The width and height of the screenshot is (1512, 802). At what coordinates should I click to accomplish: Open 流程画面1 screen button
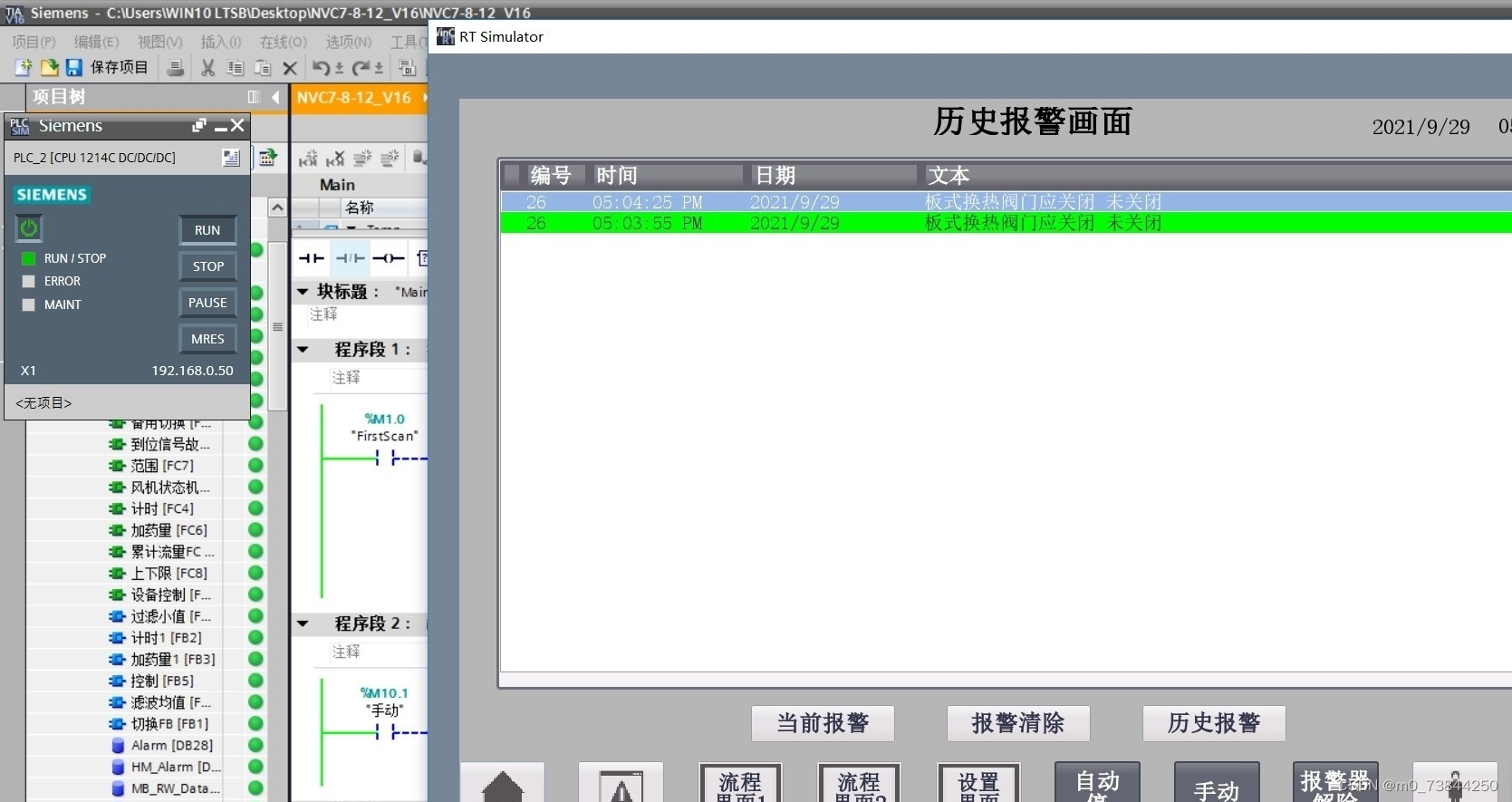pos(740,783)
